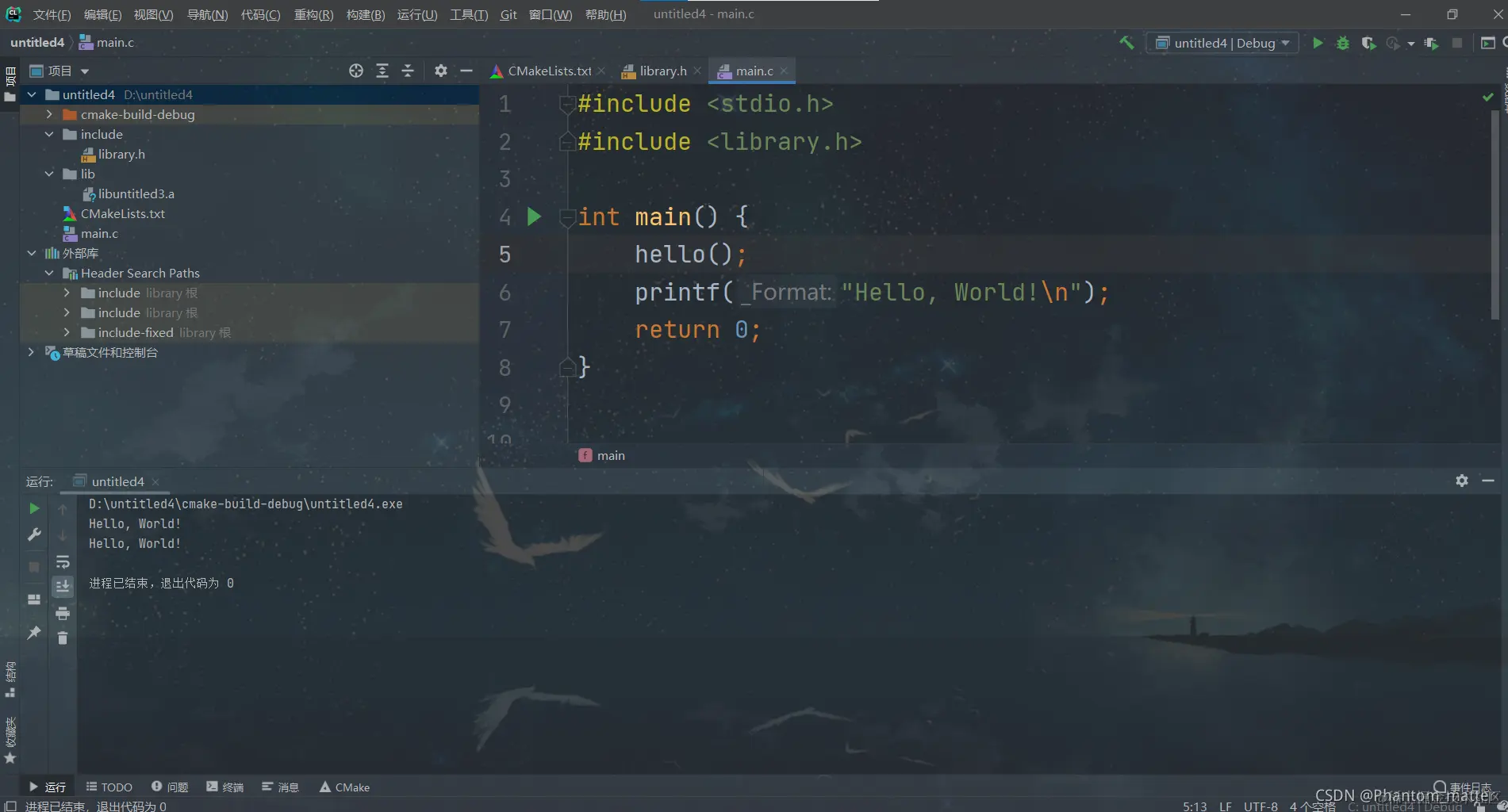Open project panel settings gear
The width and height of the screenshot is (1508, 812).
[441, 71]
